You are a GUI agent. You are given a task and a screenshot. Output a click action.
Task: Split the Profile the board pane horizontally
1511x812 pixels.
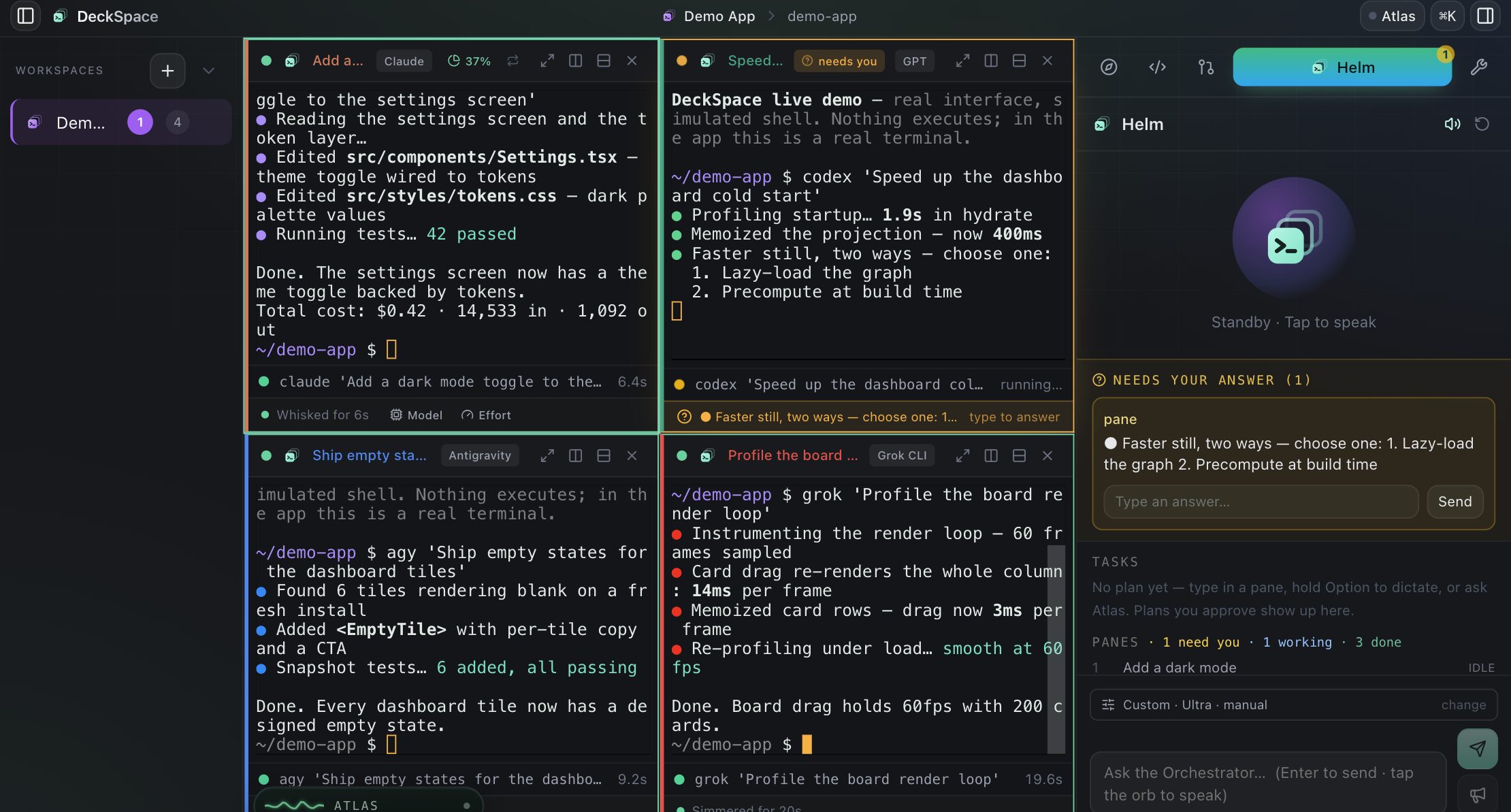(x=1019, y=455)
